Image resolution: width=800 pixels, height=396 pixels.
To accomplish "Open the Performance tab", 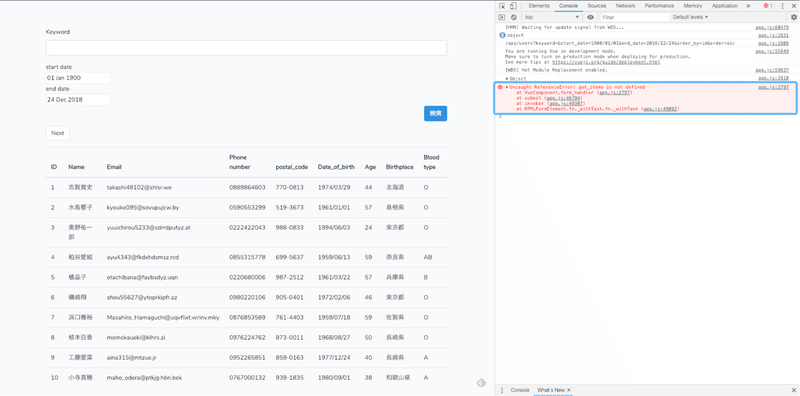I will click(x=659, y=6).
